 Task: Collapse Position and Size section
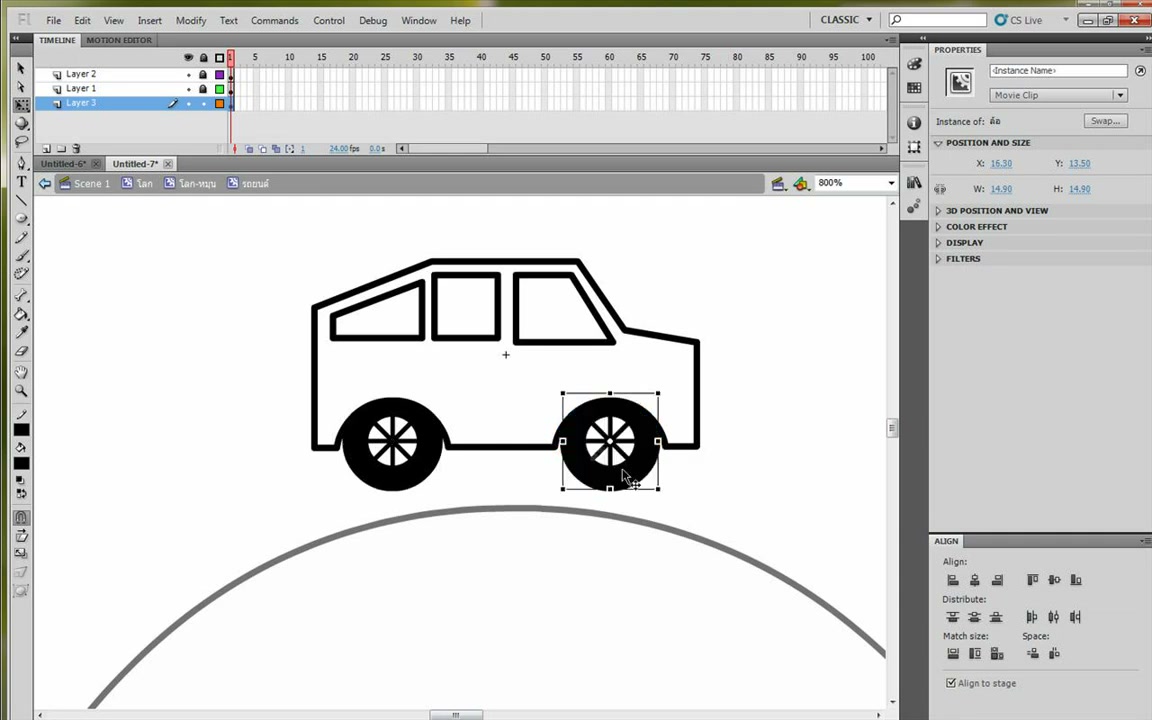coord(938,143)
